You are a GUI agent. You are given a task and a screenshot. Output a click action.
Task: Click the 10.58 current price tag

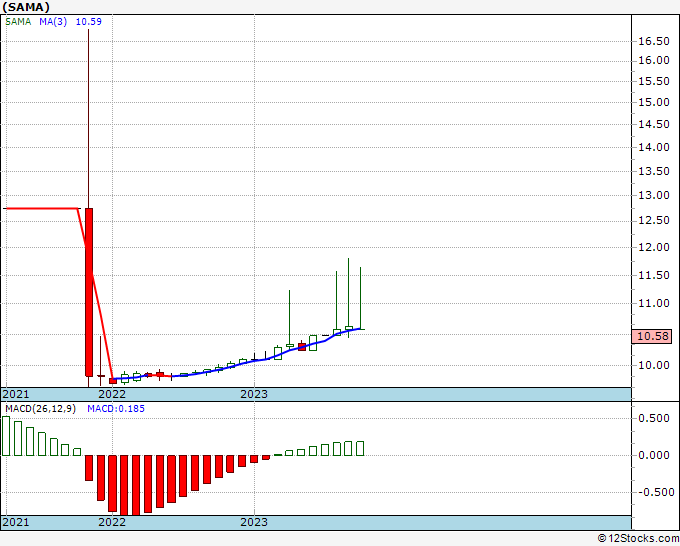point(653,336)
